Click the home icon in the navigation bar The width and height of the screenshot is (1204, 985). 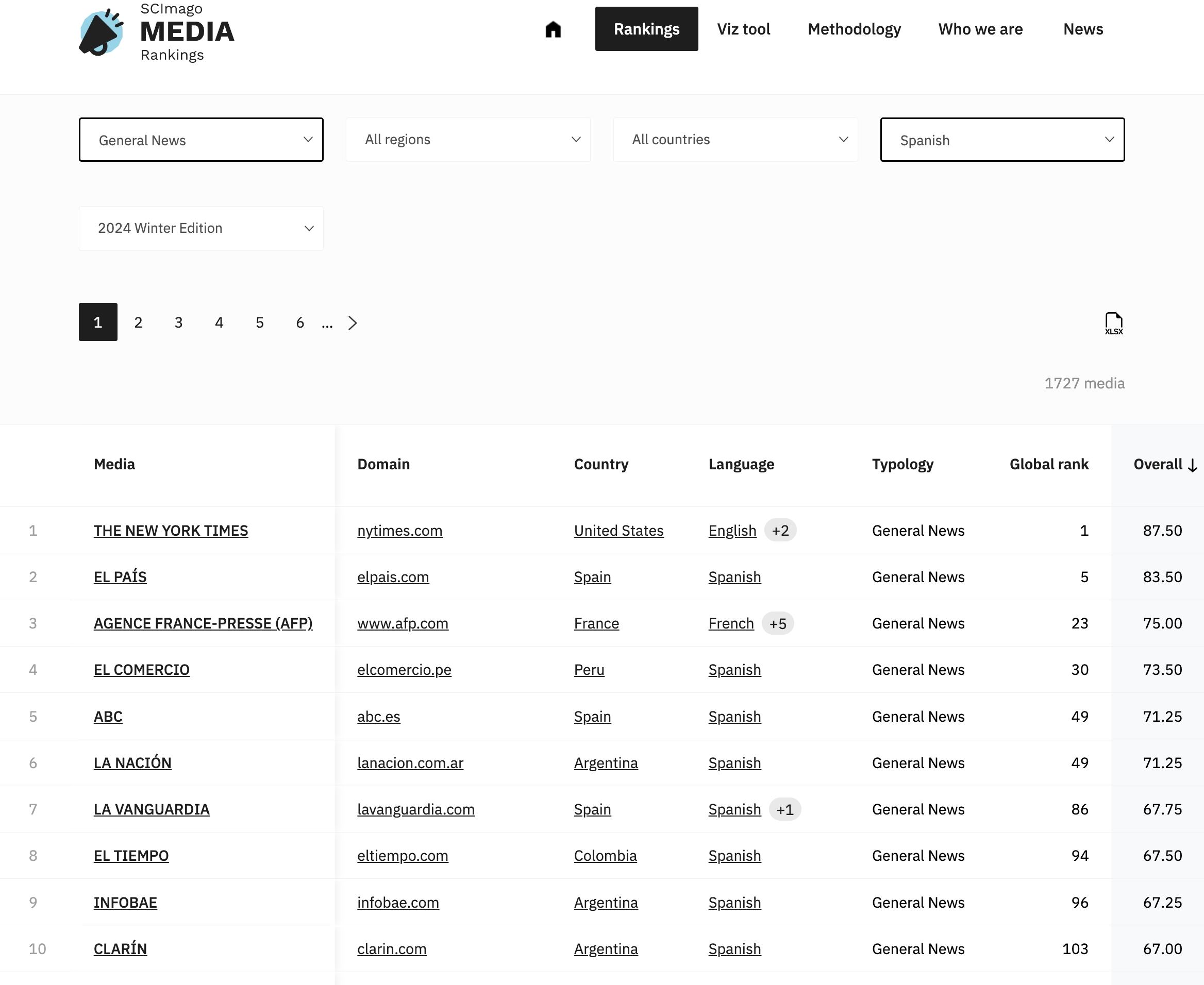coord(553,29)
